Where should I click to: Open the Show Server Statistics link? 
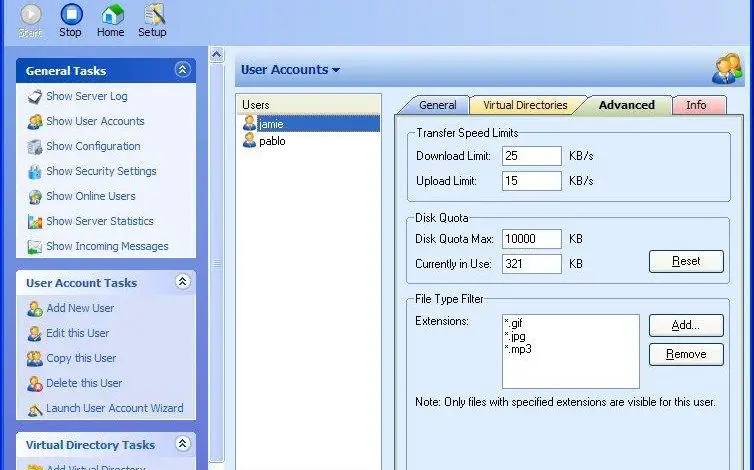tap(100, 221)
